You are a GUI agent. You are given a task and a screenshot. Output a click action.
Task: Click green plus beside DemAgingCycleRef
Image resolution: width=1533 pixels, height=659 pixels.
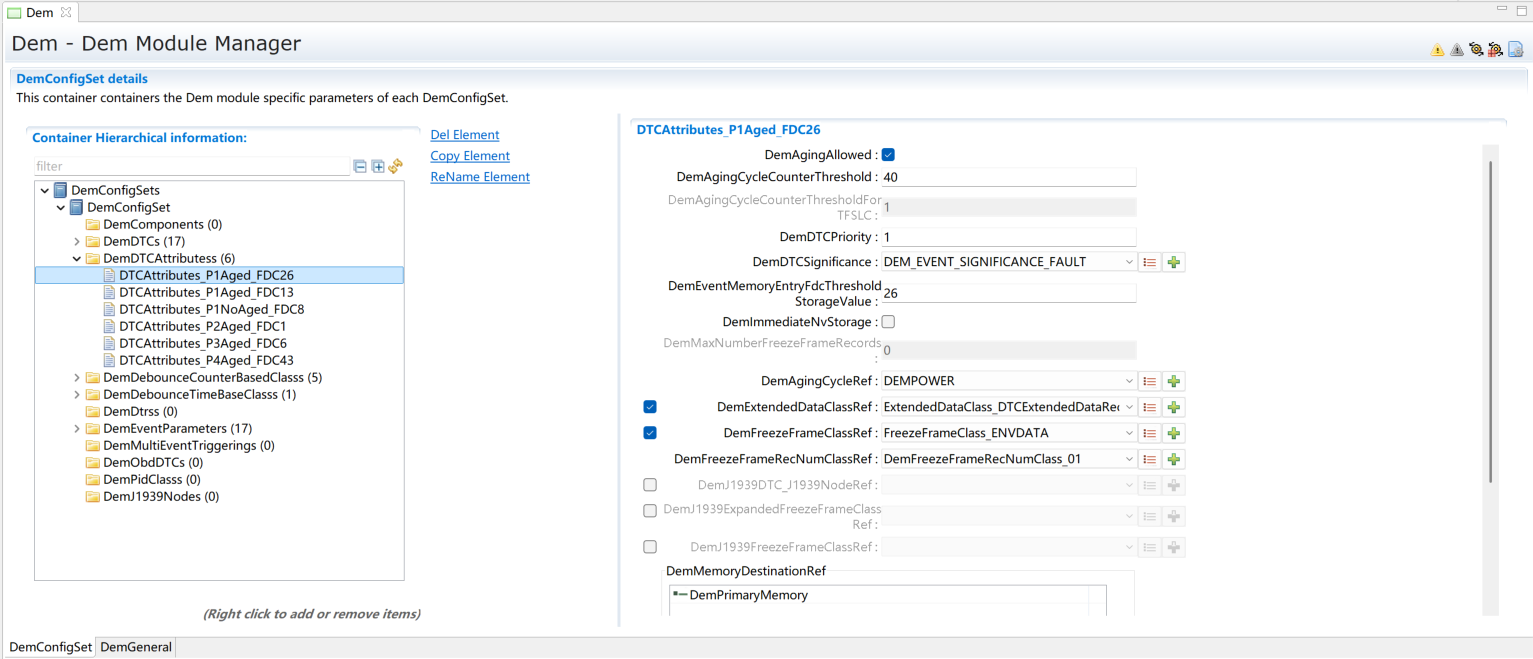tap(1174, 381)
